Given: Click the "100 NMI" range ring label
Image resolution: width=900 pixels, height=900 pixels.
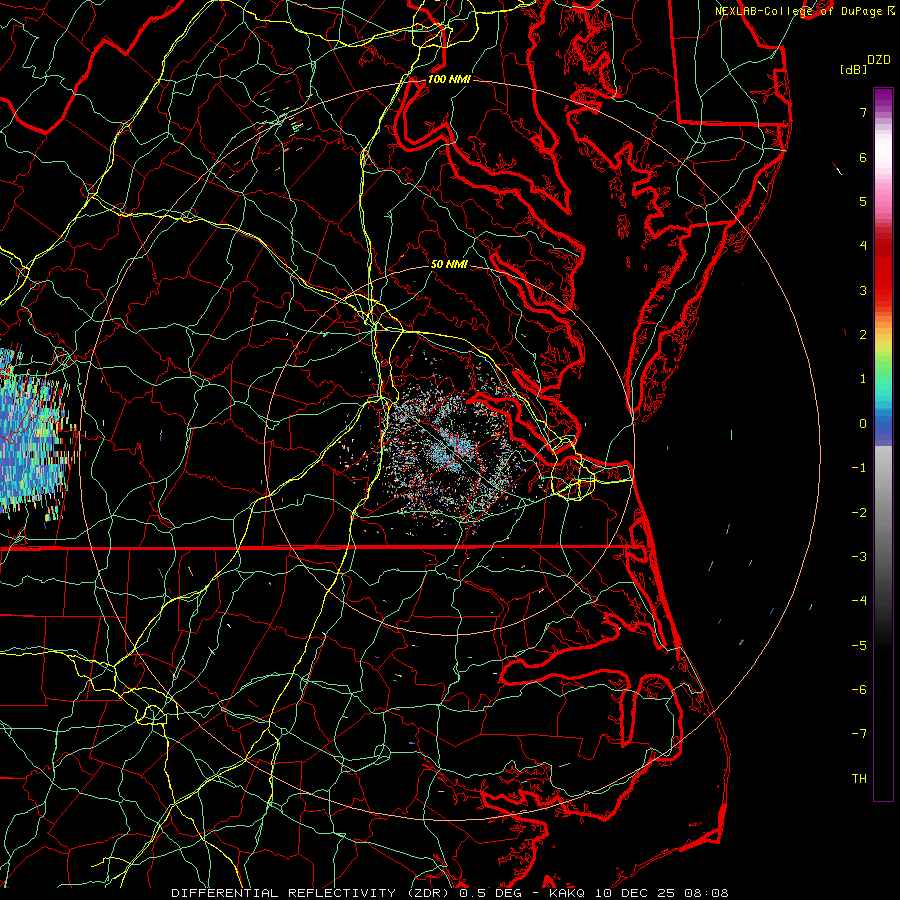Looking at the screenshot, I should point(449,79).
